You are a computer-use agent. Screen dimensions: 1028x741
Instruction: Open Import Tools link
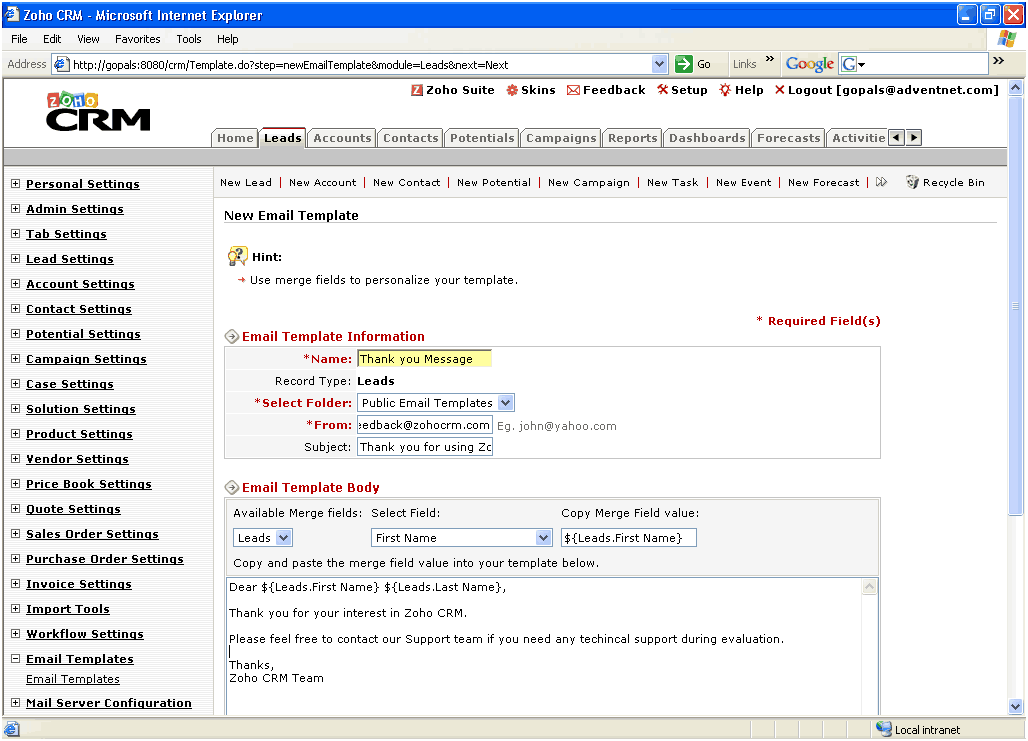(x=68, y=609)
